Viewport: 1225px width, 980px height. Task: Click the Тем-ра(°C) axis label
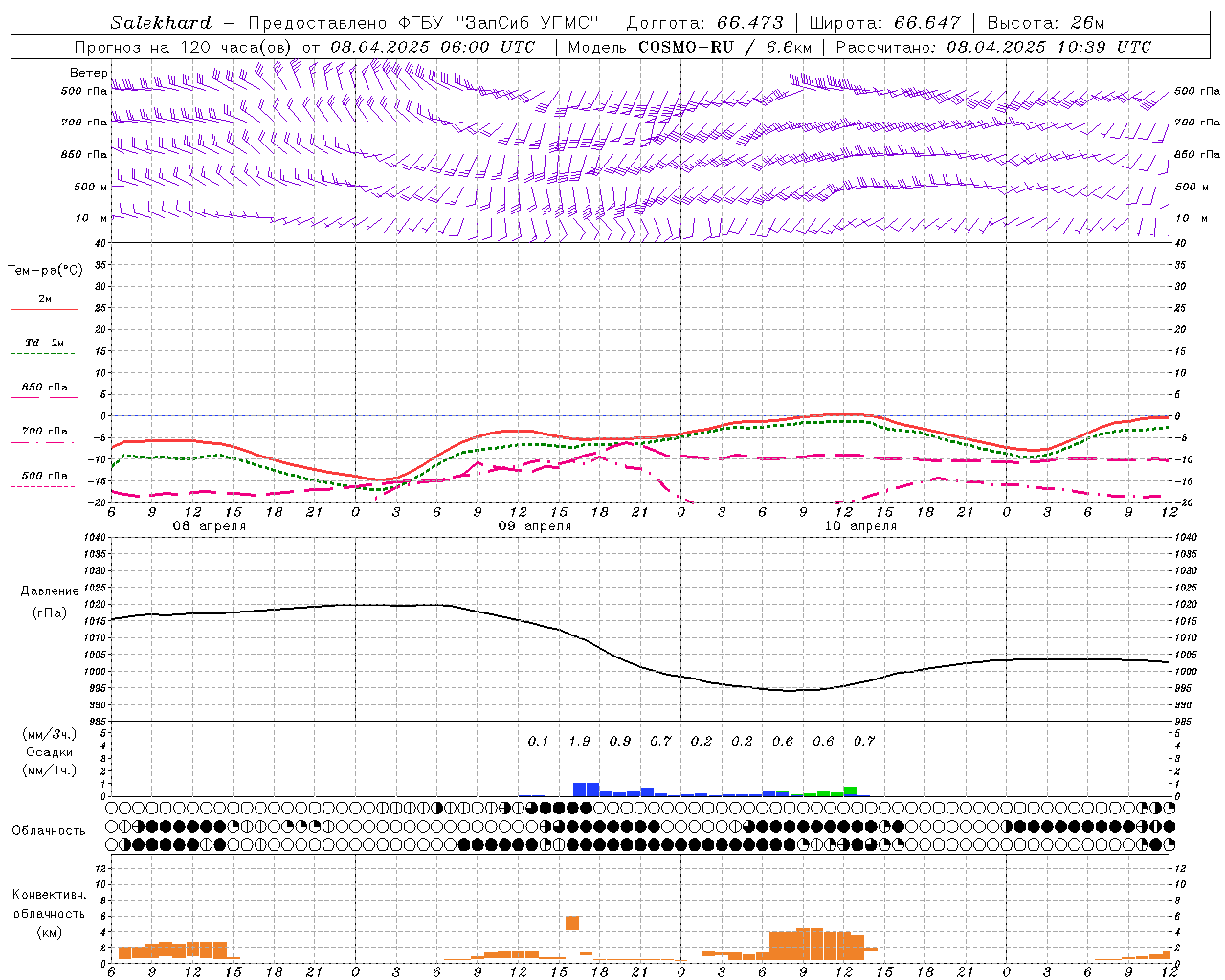click(45, 271)
